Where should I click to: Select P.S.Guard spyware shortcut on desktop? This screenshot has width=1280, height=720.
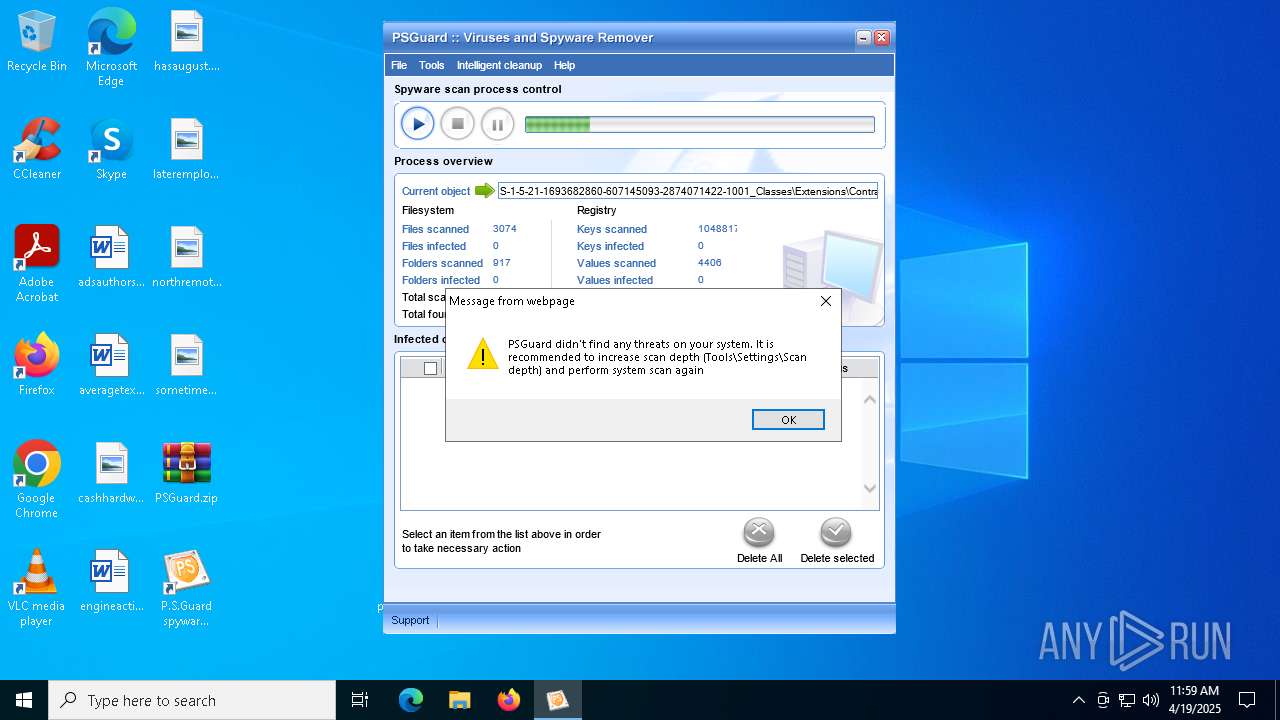click(x=187, y=588)
